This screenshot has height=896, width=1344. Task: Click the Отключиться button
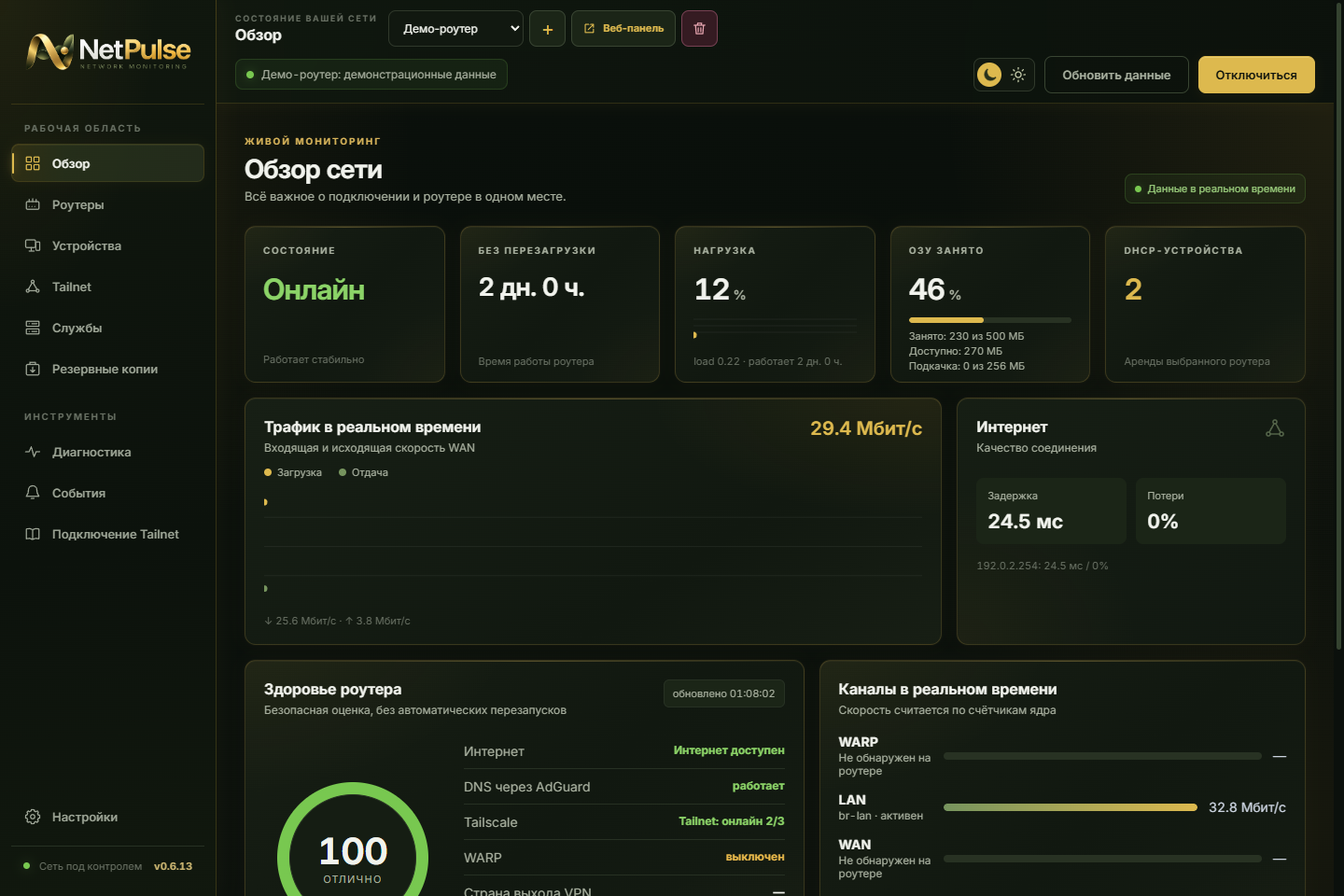[x=1256, y=75]
